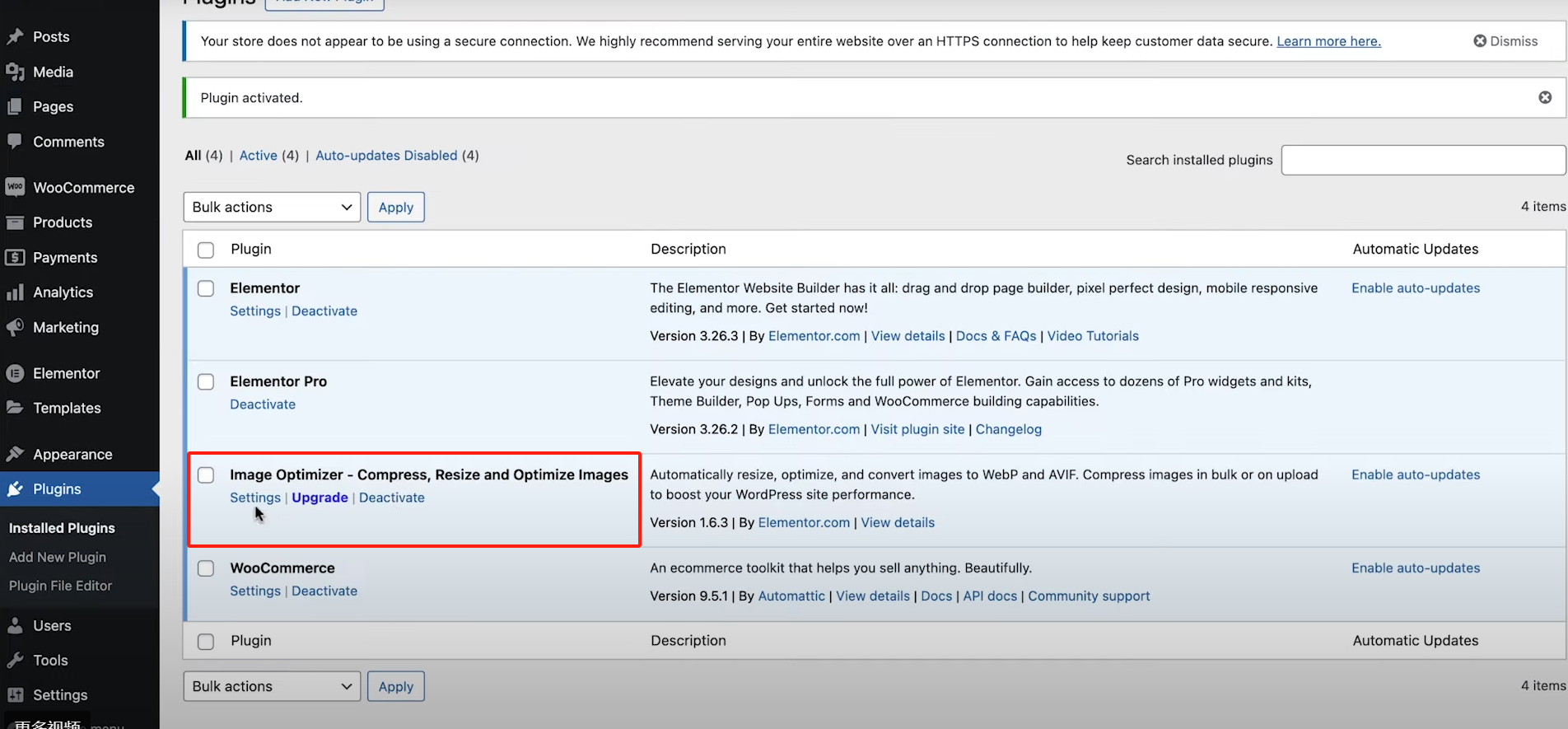The image size is (1568, 729).
Task: Click the Analytics bar chart icon
Action: [15, 292]
